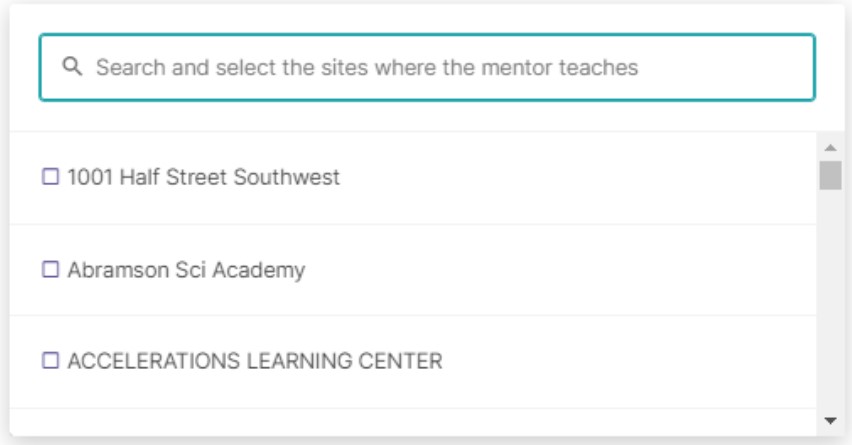Enable the ACCELERATIONS LEARNING CENTER checkbox
Screen dimensions: 852x445
click(x=51, y=360)
